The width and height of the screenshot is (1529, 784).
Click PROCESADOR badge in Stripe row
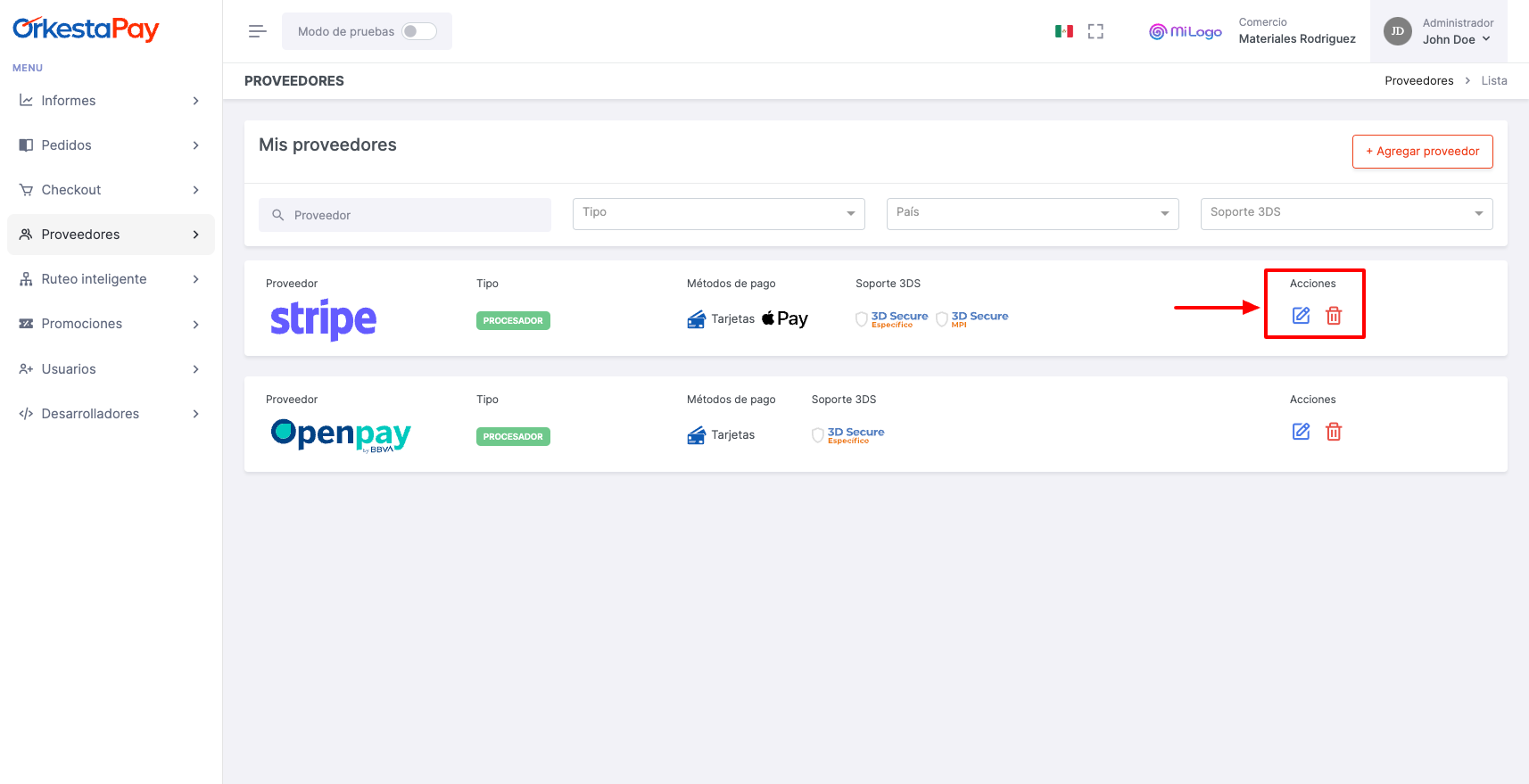click(513, 321)
